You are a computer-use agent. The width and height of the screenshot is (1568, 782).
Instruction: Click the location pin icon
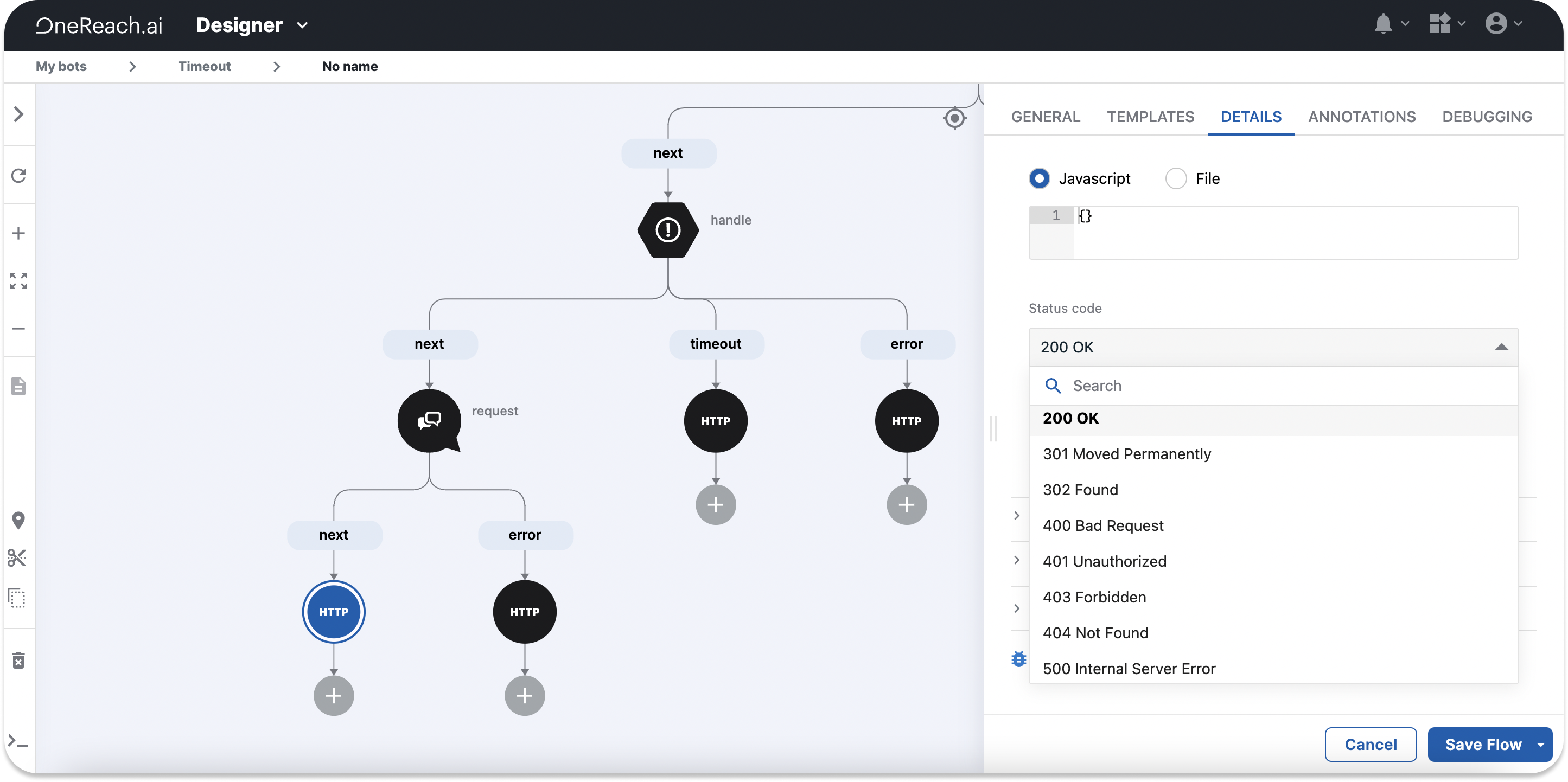(19, 520)
